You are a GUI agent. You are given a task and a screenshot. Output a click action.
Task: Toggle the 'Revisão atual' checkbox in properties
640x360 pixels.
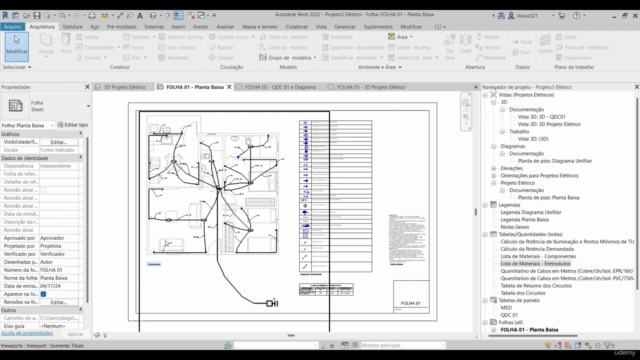[43, 190]
